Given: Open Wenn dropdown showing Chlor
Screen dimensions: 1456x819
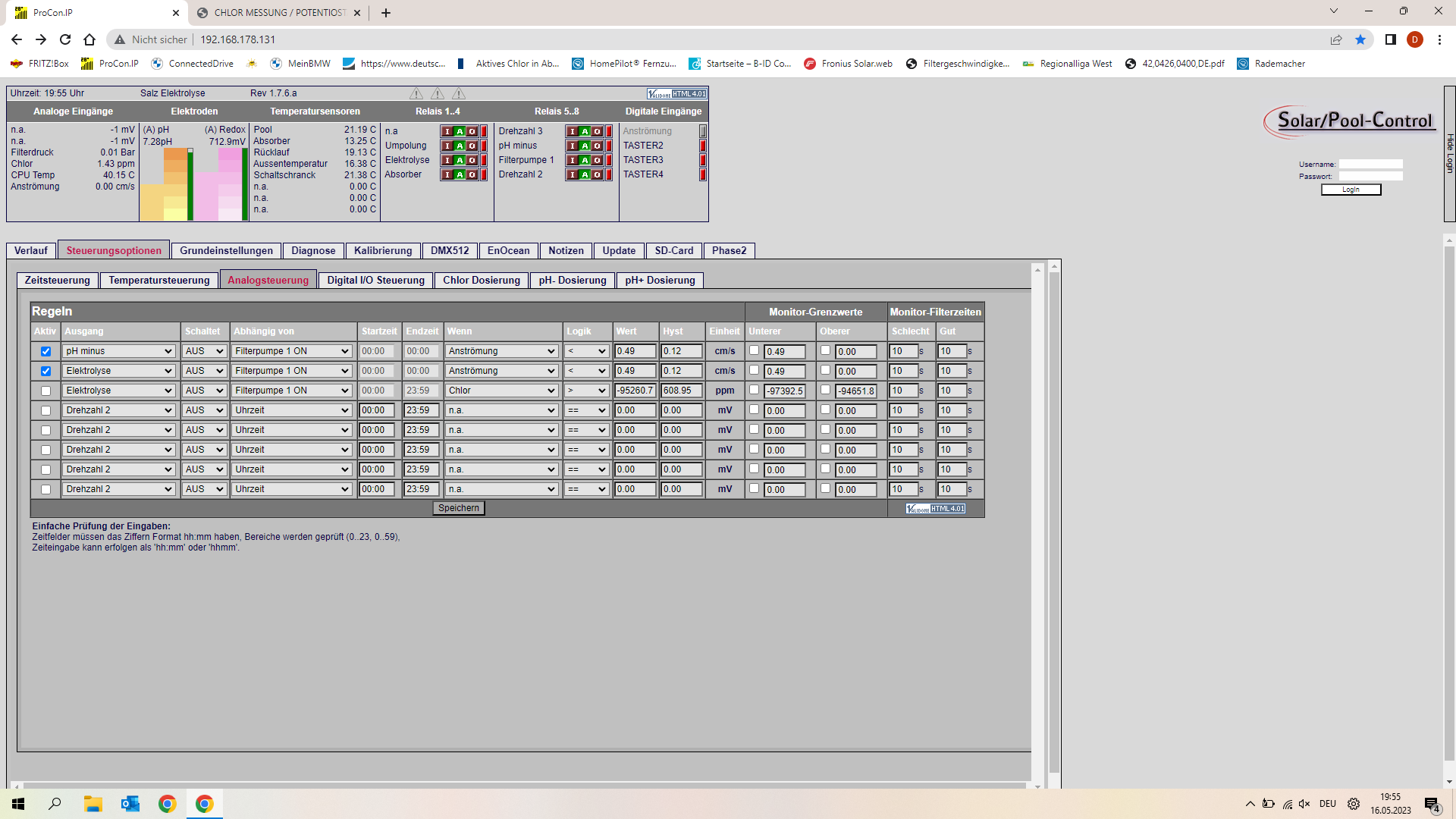Looking at the screenshot, I should click(502, 391).
